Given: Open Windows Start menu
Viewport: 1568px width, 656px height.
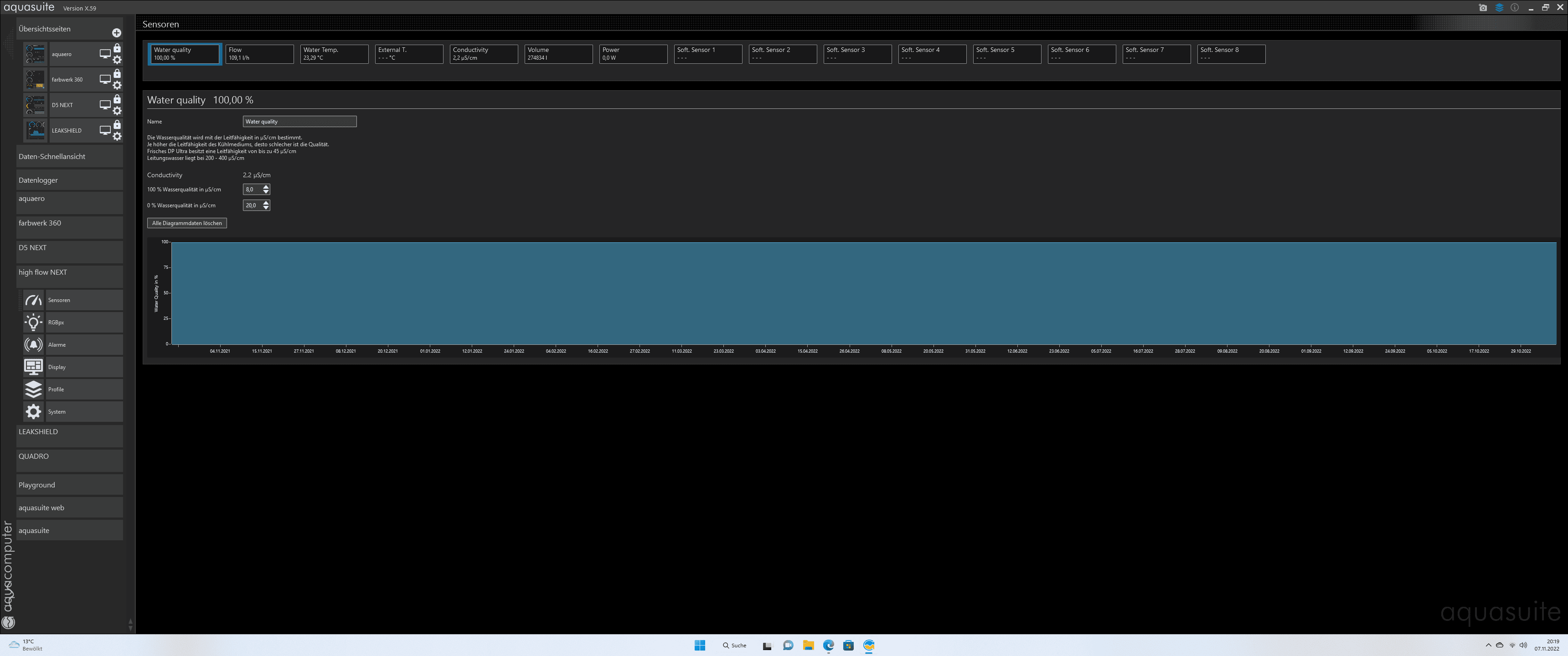Looking at the screenshot, I should pos(700,646).
